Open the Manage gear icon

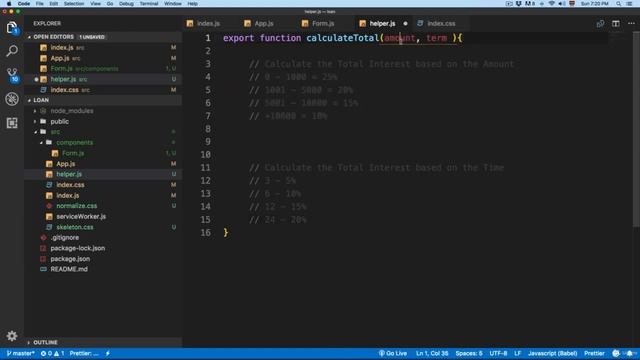coord(12,336)
